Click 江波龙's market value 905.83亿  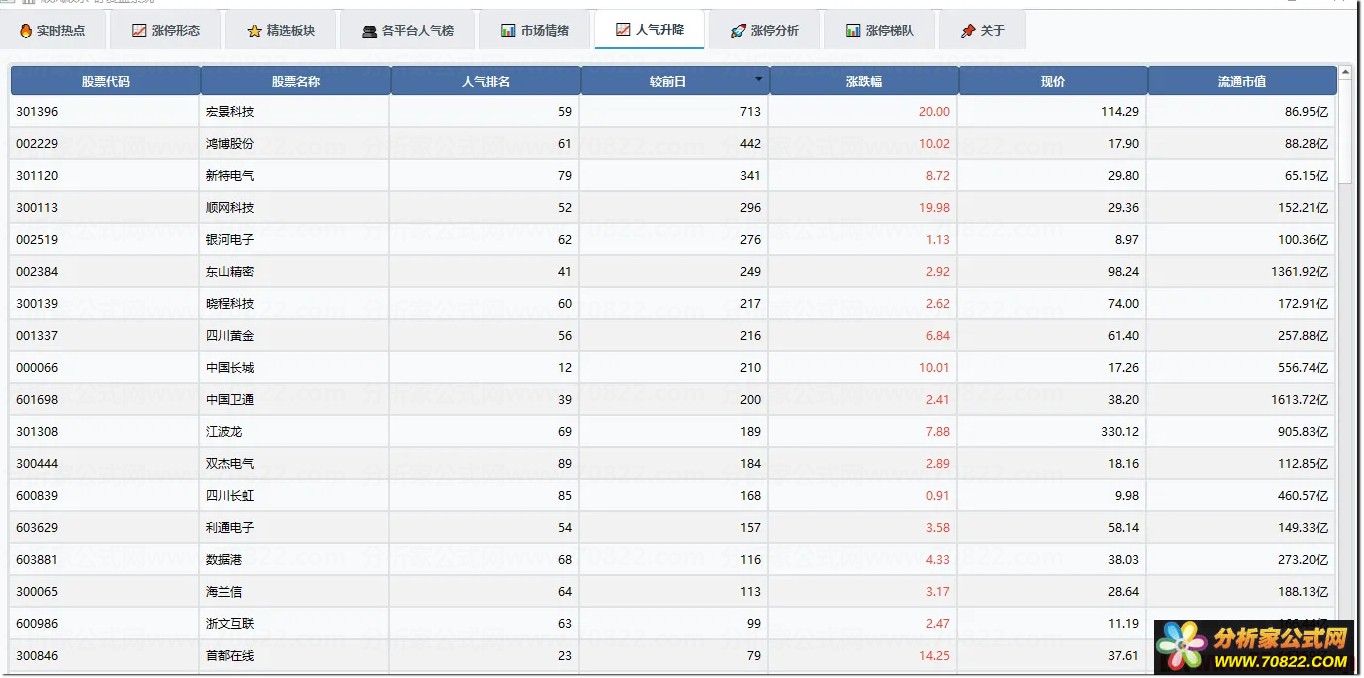(x=1304, y=432)
